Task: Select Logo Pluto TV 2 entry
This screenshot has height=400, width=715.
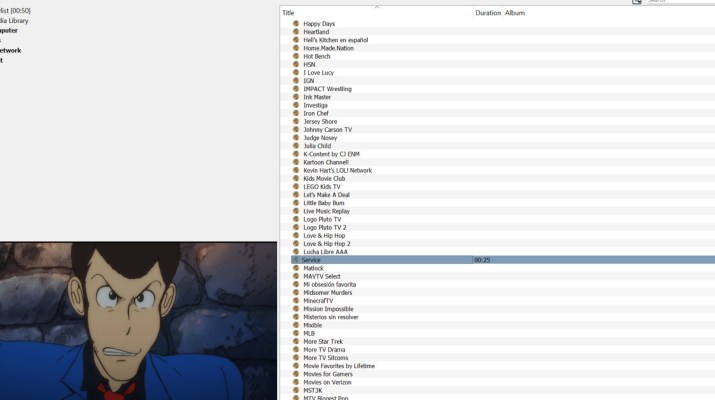Action: pyautogui.click(x=325, y=228)
